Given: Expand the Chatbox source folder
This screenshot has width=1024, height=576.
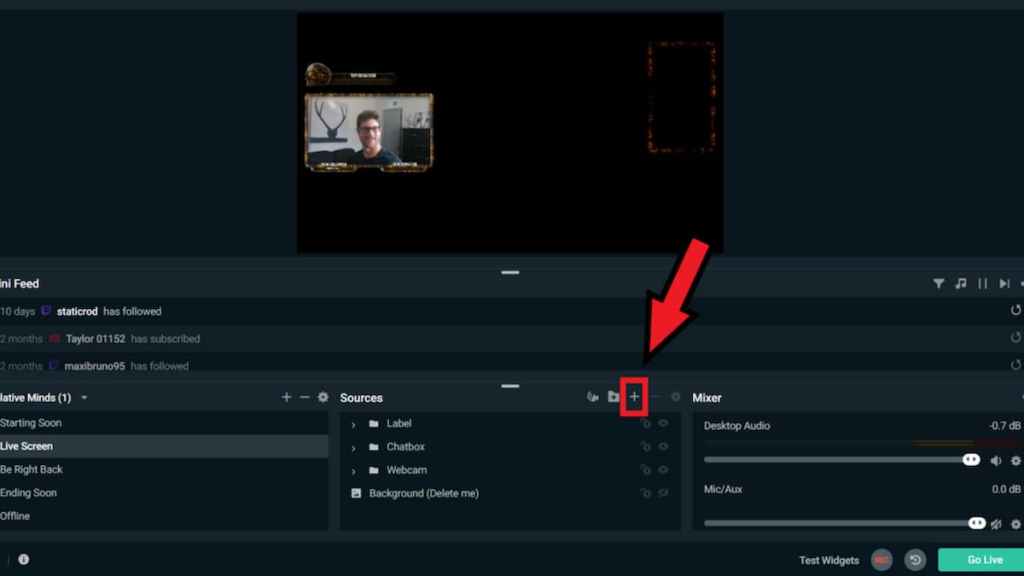Looking at the screenshot, I should point(353,447).
